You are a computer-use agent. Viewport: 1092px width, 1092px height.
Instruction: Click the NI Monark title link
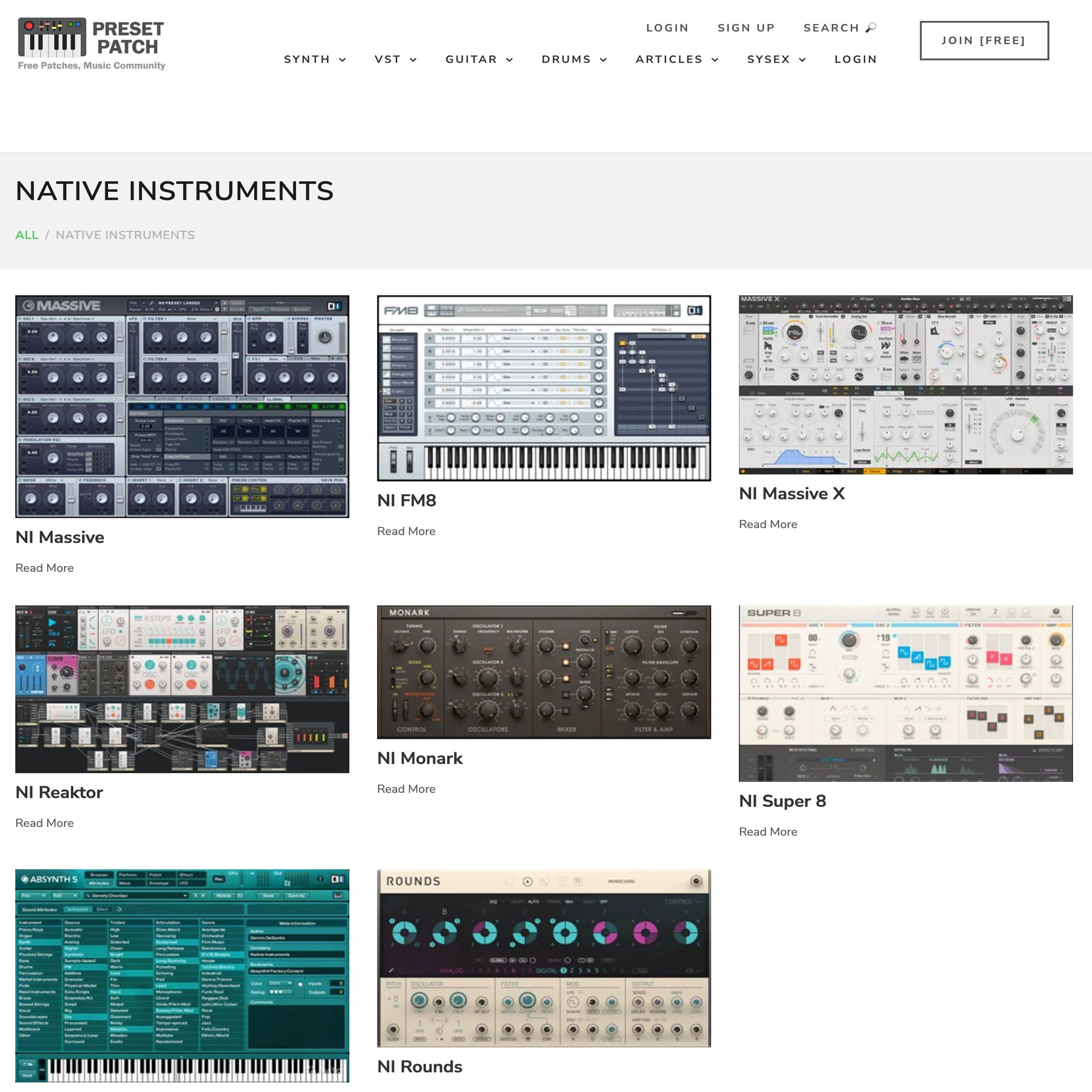click(x=420, y=758)
